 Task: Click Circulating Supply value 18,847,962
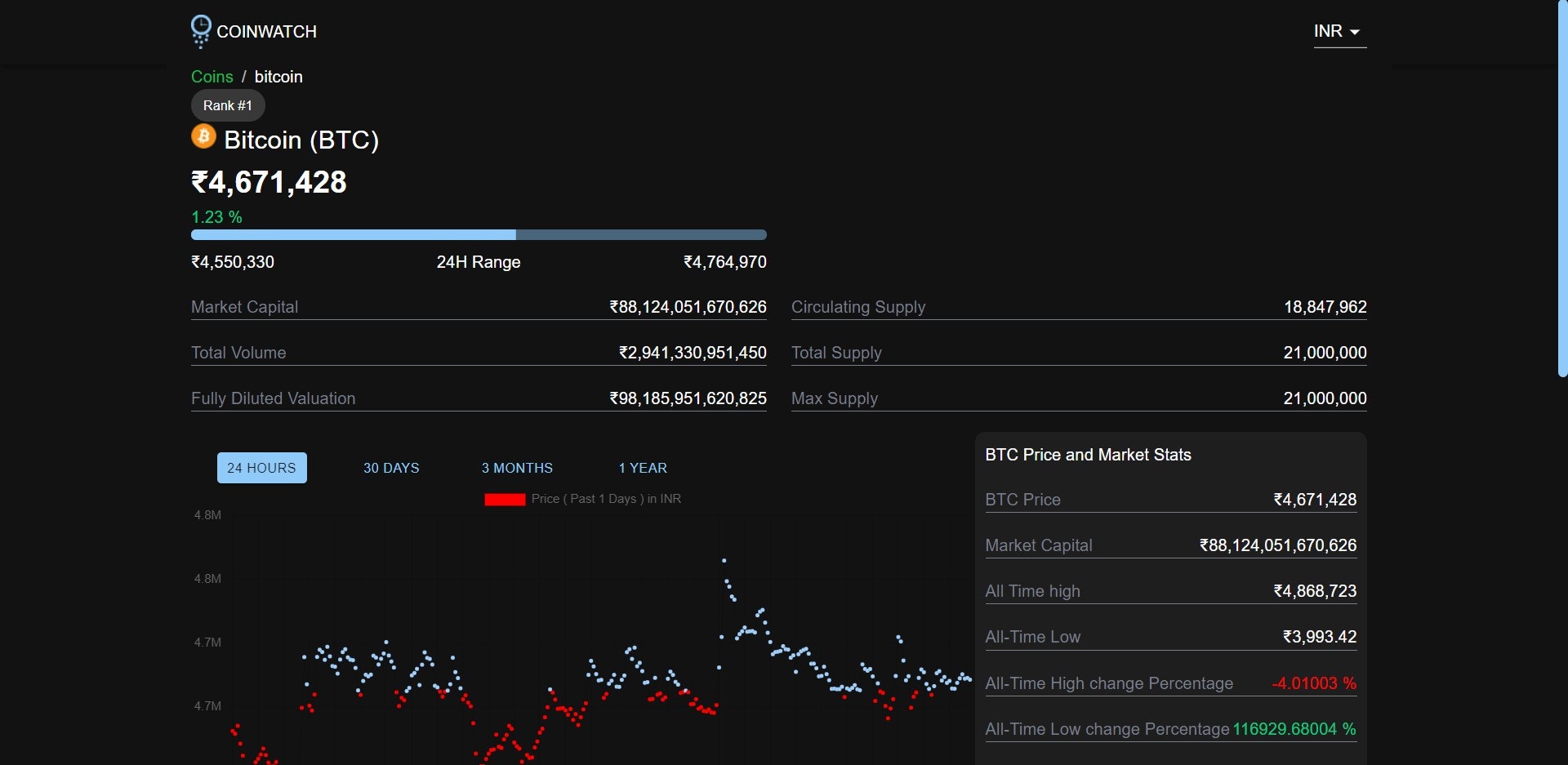click(x=1325, y=307)
